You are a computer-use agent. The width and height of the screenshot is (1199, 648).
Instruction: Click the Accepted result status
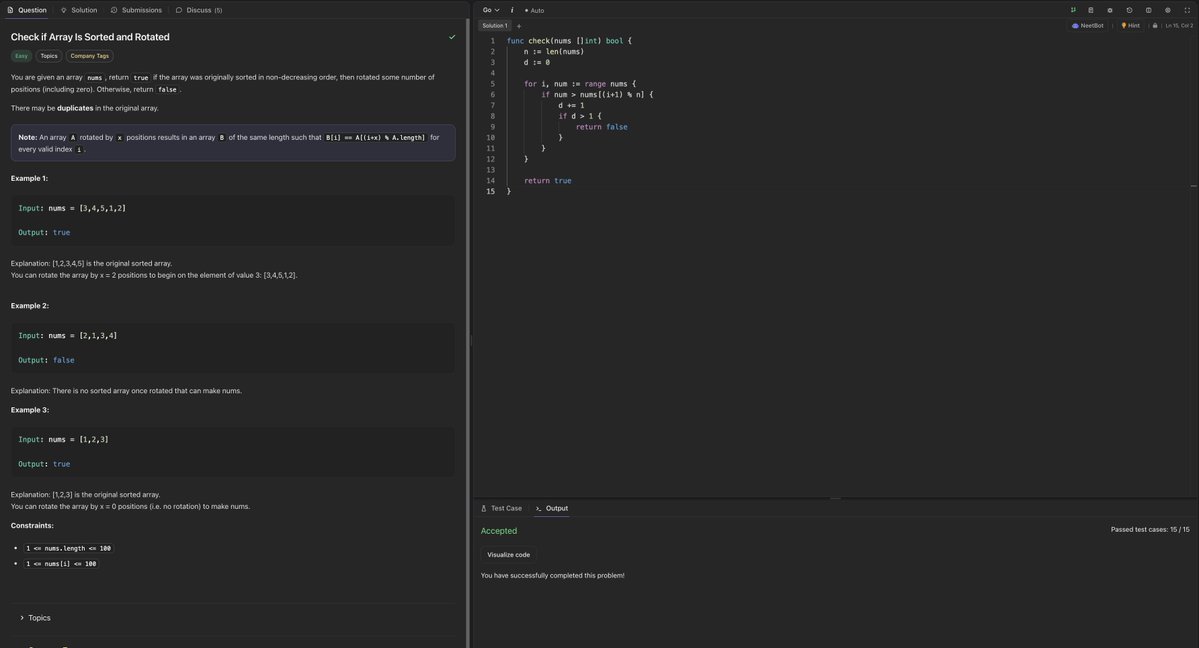point(499,531)
